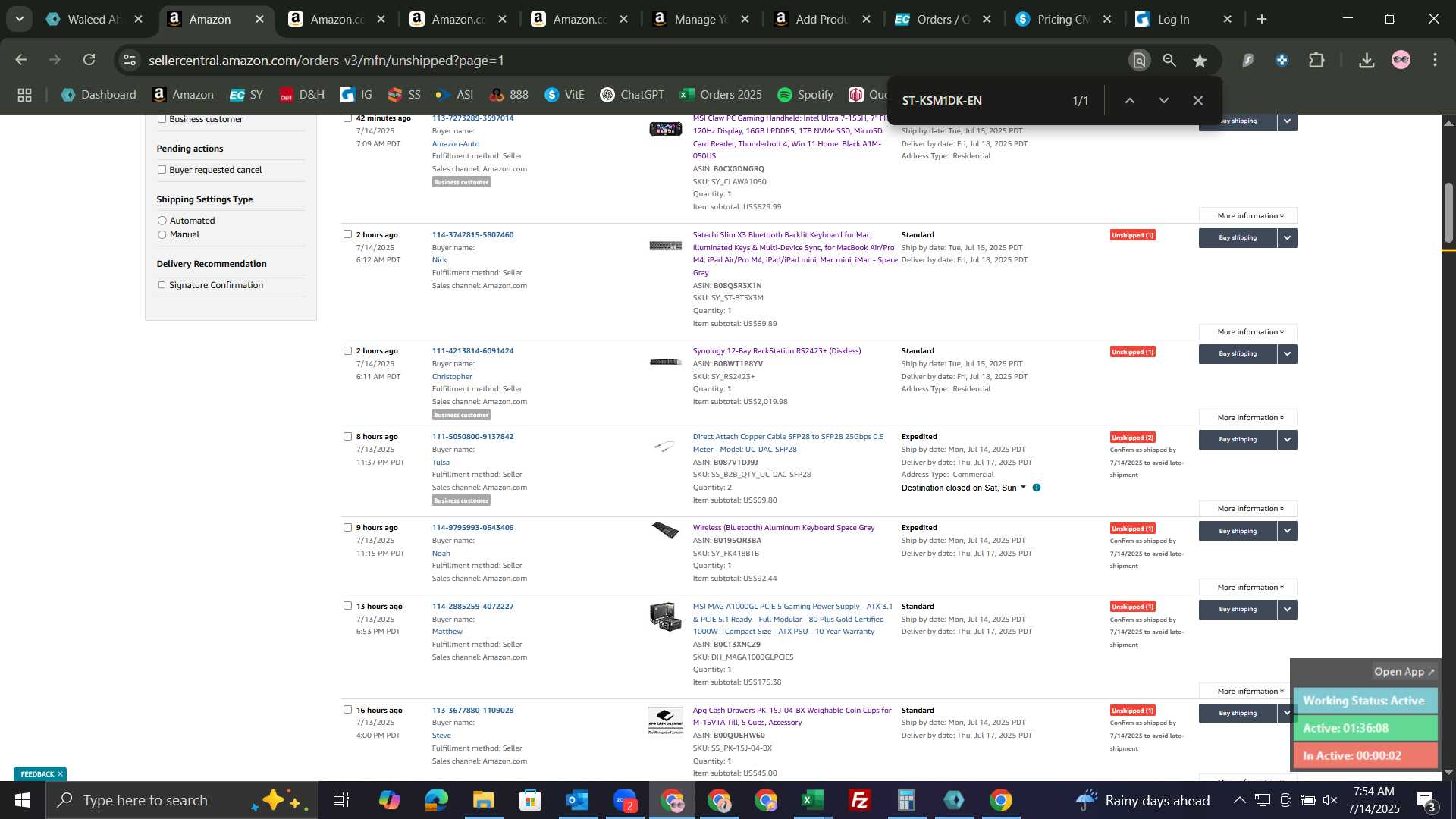Go back to previous page
Image resolution: width=1456 pixels, height=819 pixels.
tap(21, 60)
